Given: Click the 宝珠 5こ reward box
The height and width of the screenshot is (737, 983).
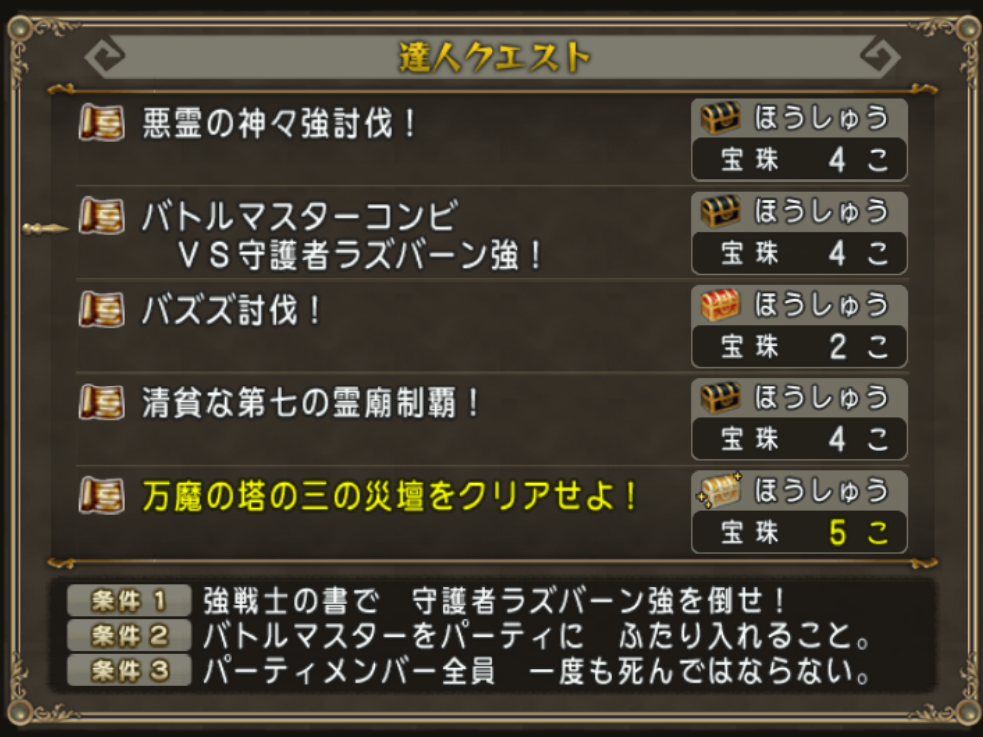Looking at the screenshot, I should (x=799, y=533).
